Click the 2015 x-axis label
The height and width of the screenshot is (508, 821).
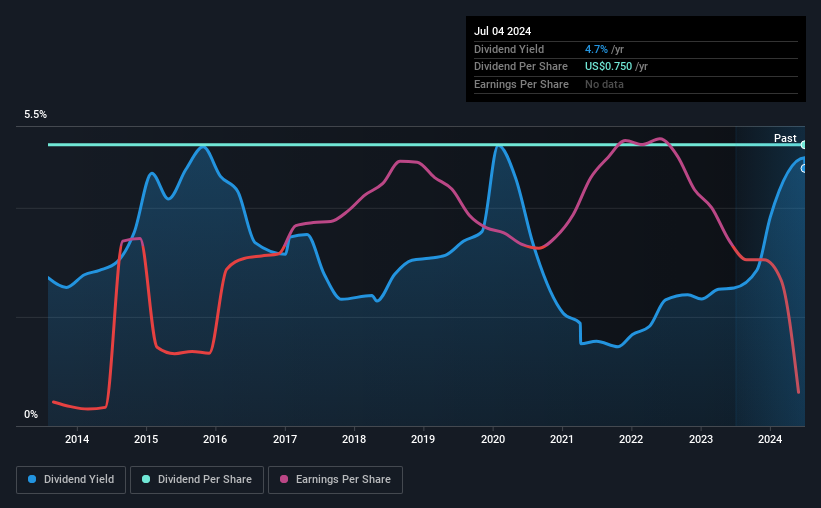pyautogui.click(x=146, y=439)
